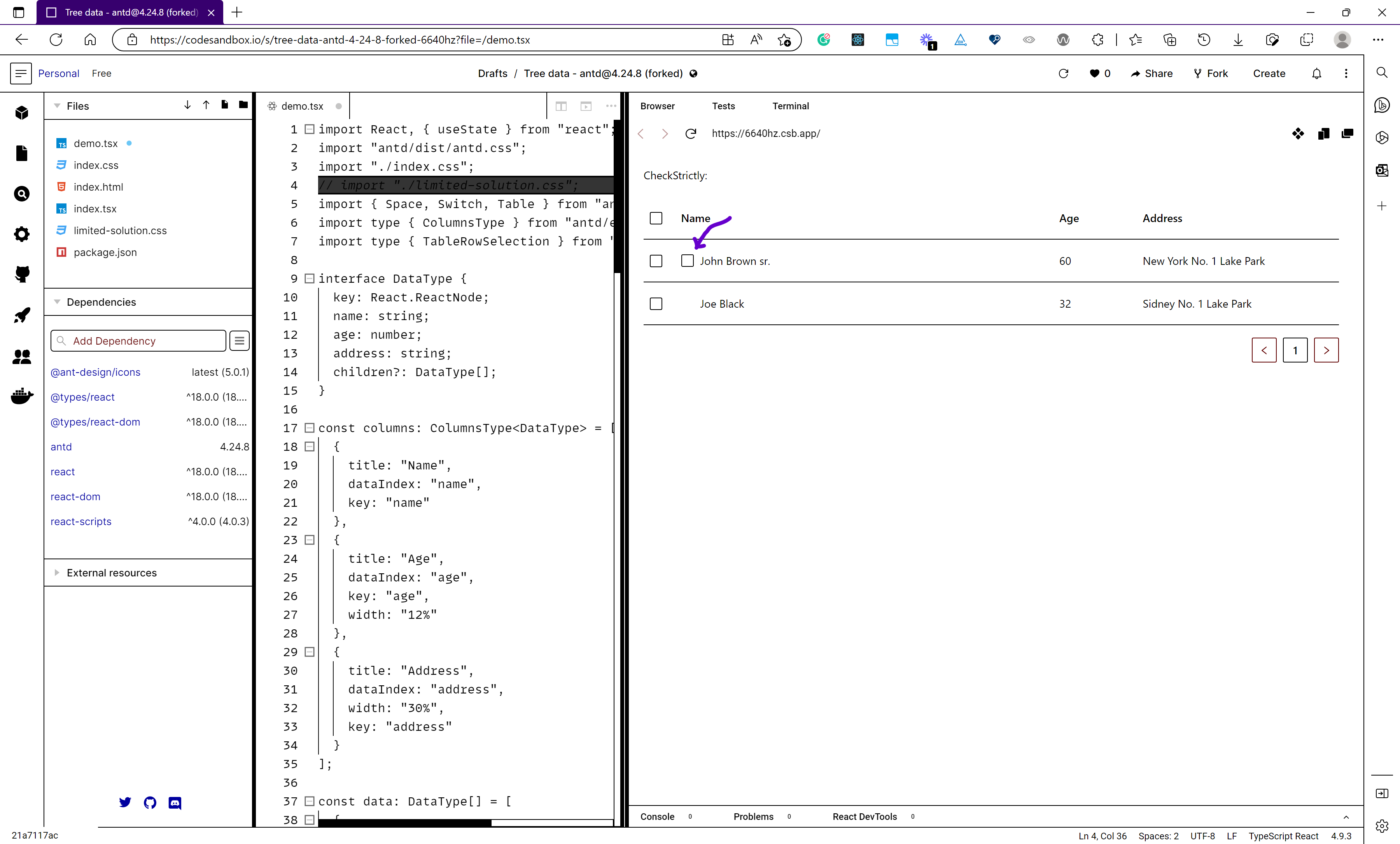The width and height of the screenshot is (1400, 844).
Task: Open the GitHub panel in sidebar
Action: 22,275
